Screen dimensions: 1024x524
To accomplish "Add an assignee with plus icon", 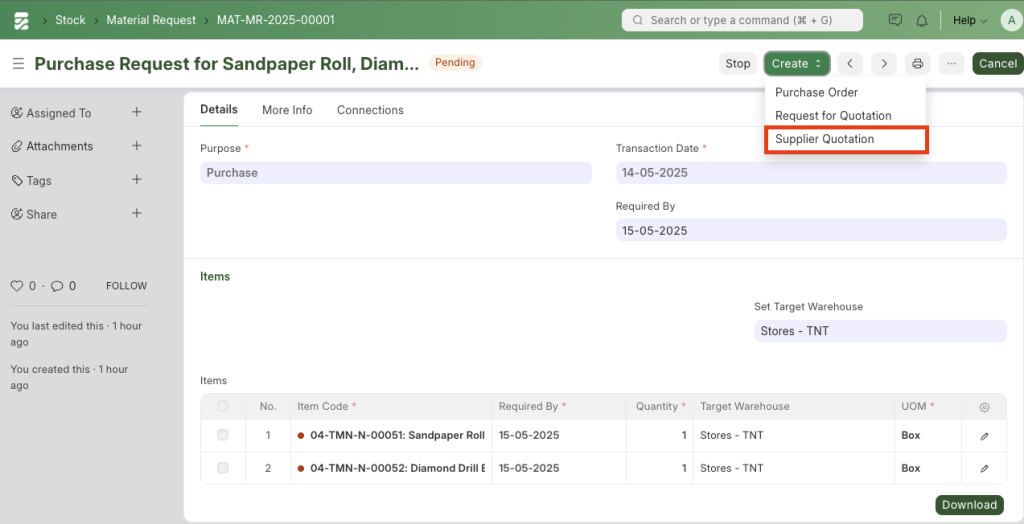I will 136,112.
